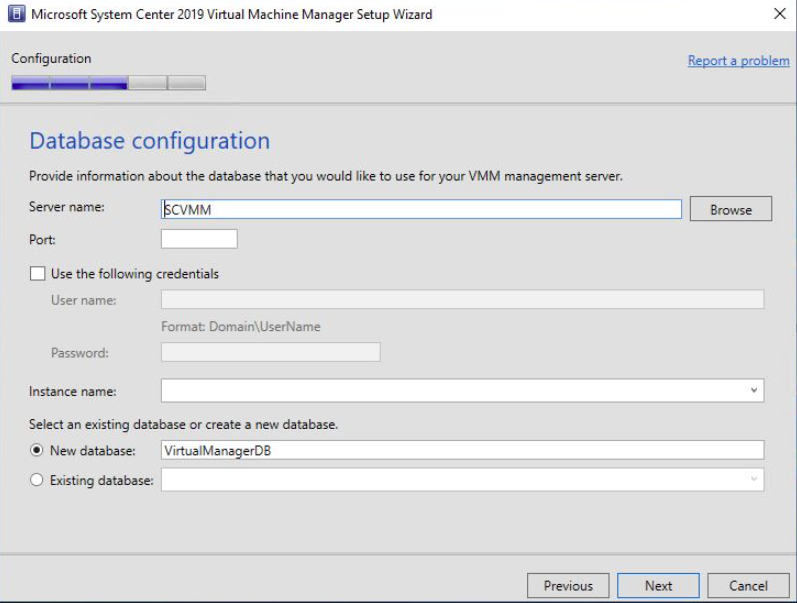Enable Use the following credentials checkbox
The height and width of the screenshot is (603, 797).
[38, 274]
